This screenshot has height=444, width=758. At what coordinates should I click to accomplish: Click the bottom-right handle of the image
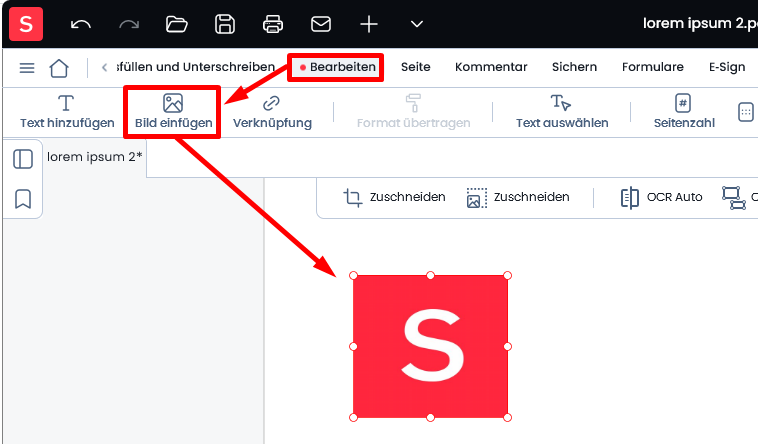[508, 417]
